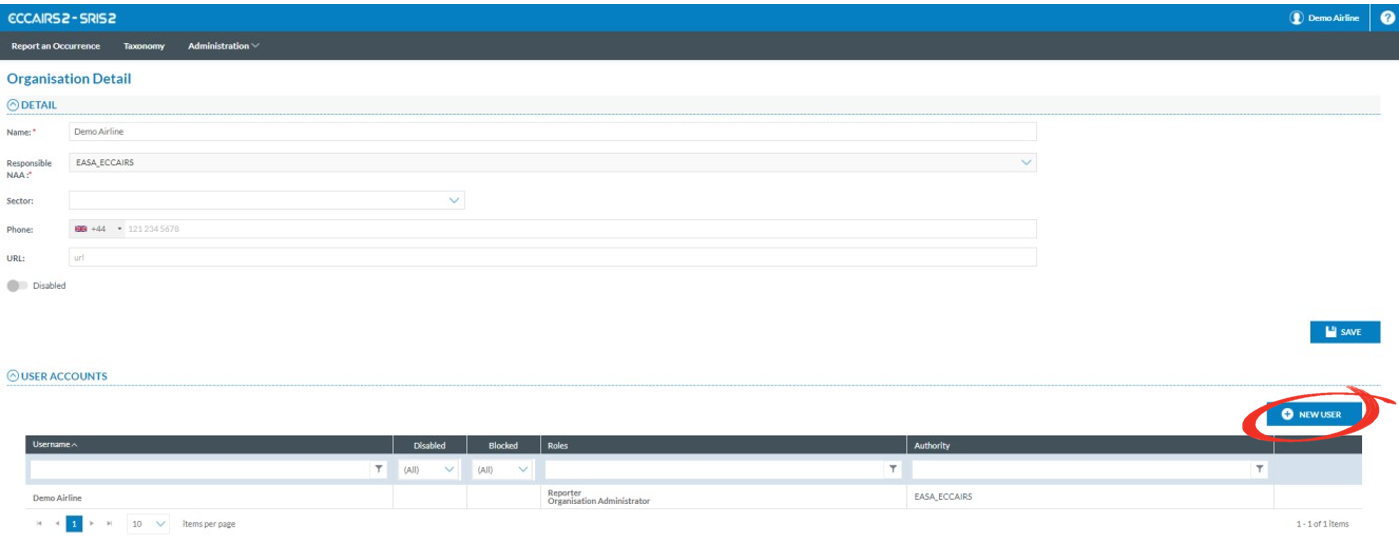This screenshot has width=1399, height=536.
Task: Open Report an Occurrence menu item
Action: click(x=56, y=46)
